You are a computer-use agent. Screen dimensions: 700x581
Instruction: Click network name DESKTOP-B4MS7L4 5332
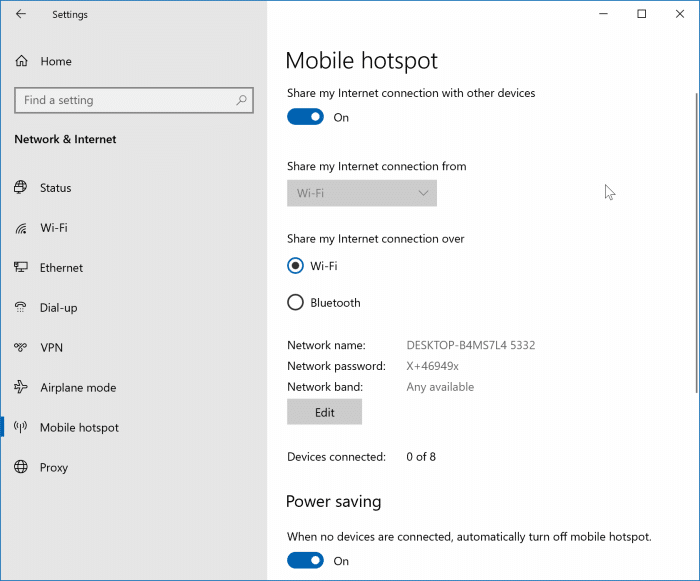click(471, 345)
